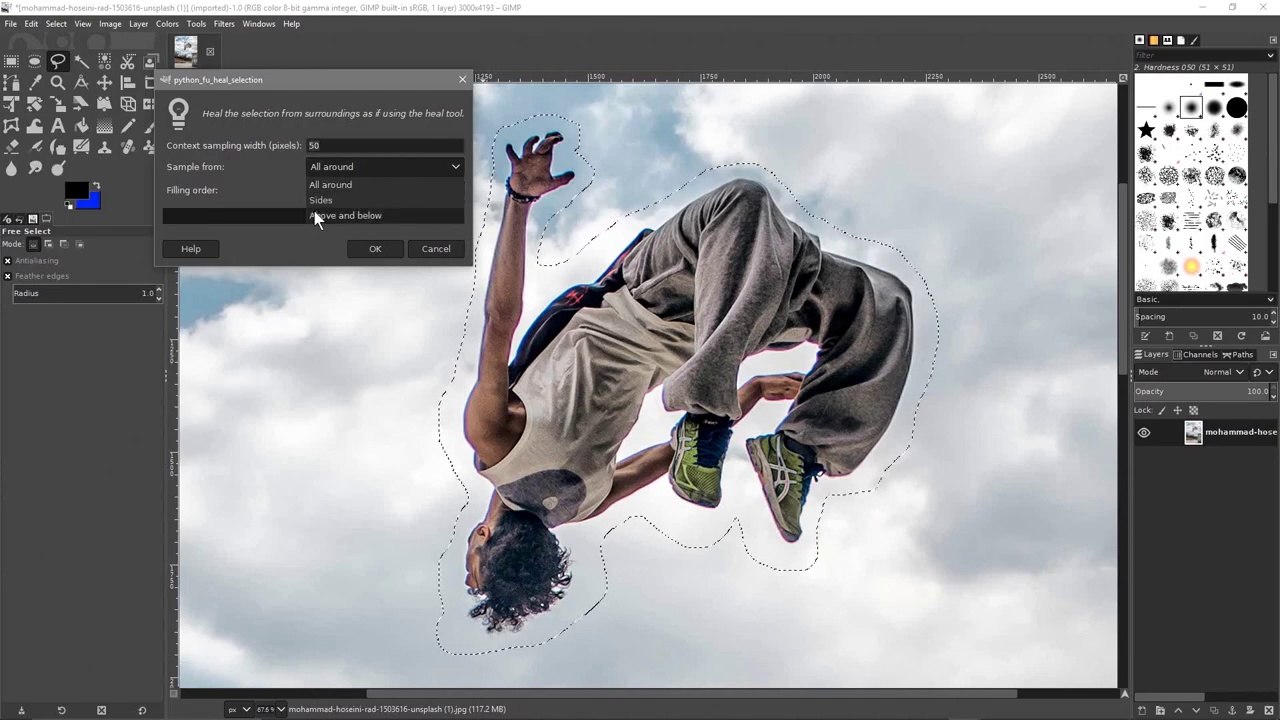The image size is (1280, 720).
Task: Click reset tool options icon at bottom left
Action: pos(141,710)
